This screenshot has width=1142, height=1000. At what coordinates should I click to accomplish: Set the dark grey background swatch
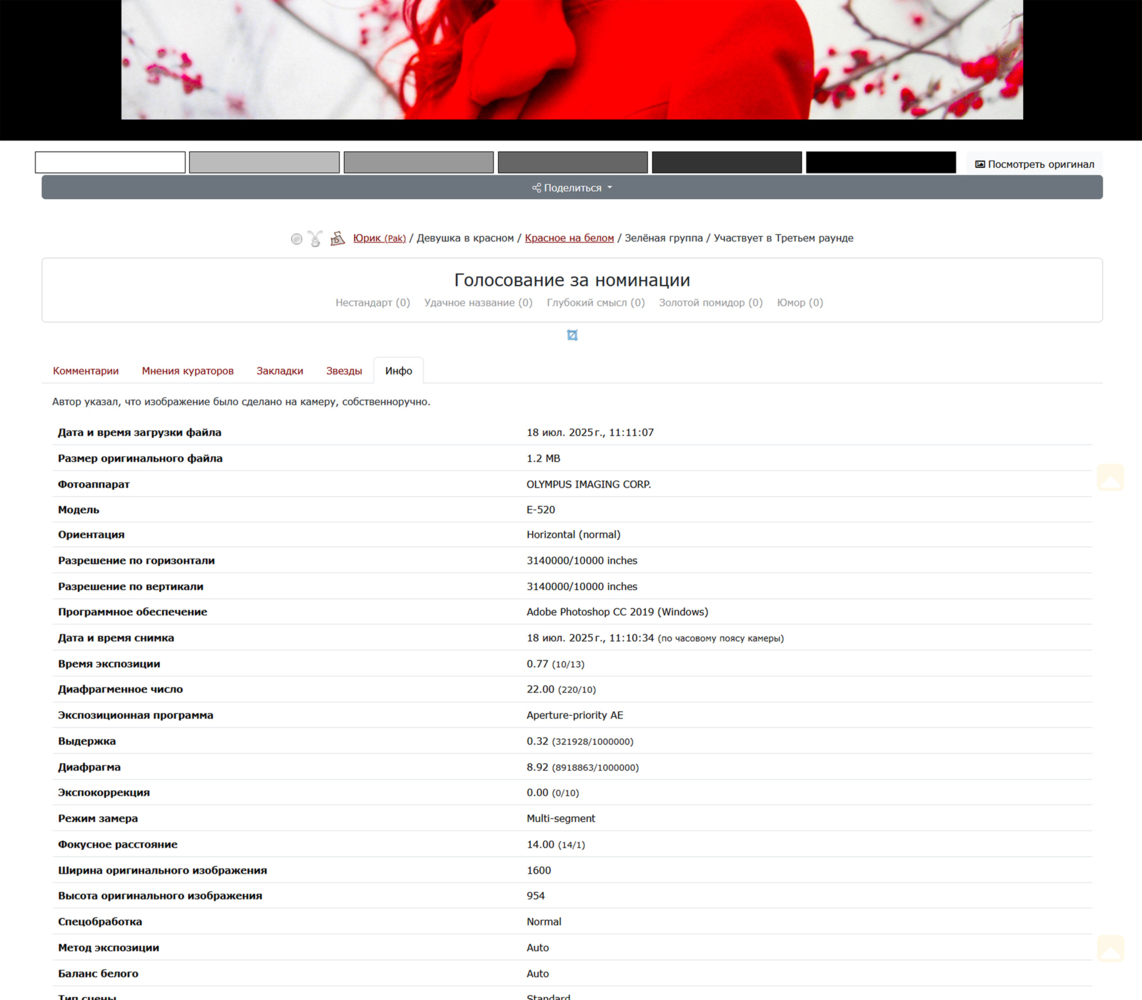pos(573,162)
